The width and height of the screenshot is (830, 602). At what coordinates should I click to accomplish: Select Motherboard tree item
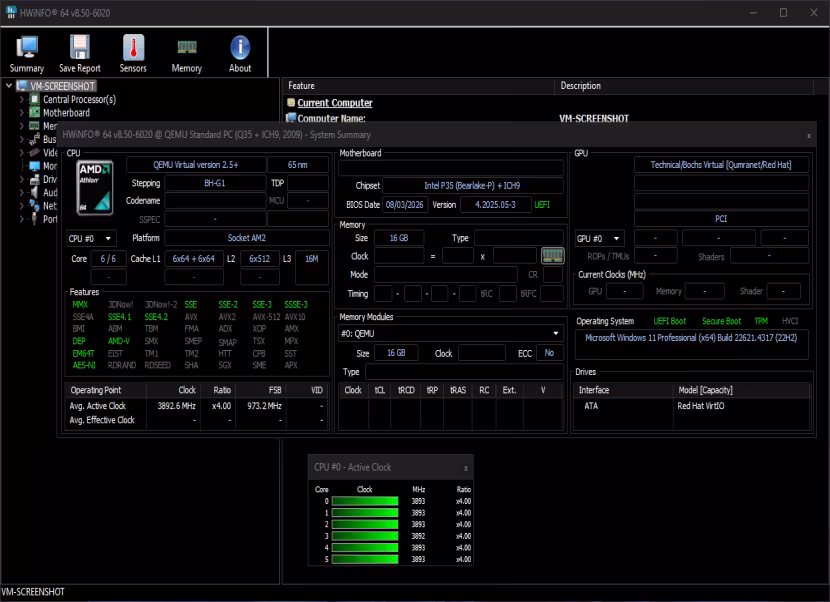pyautogui.click(x=66, y=112)
